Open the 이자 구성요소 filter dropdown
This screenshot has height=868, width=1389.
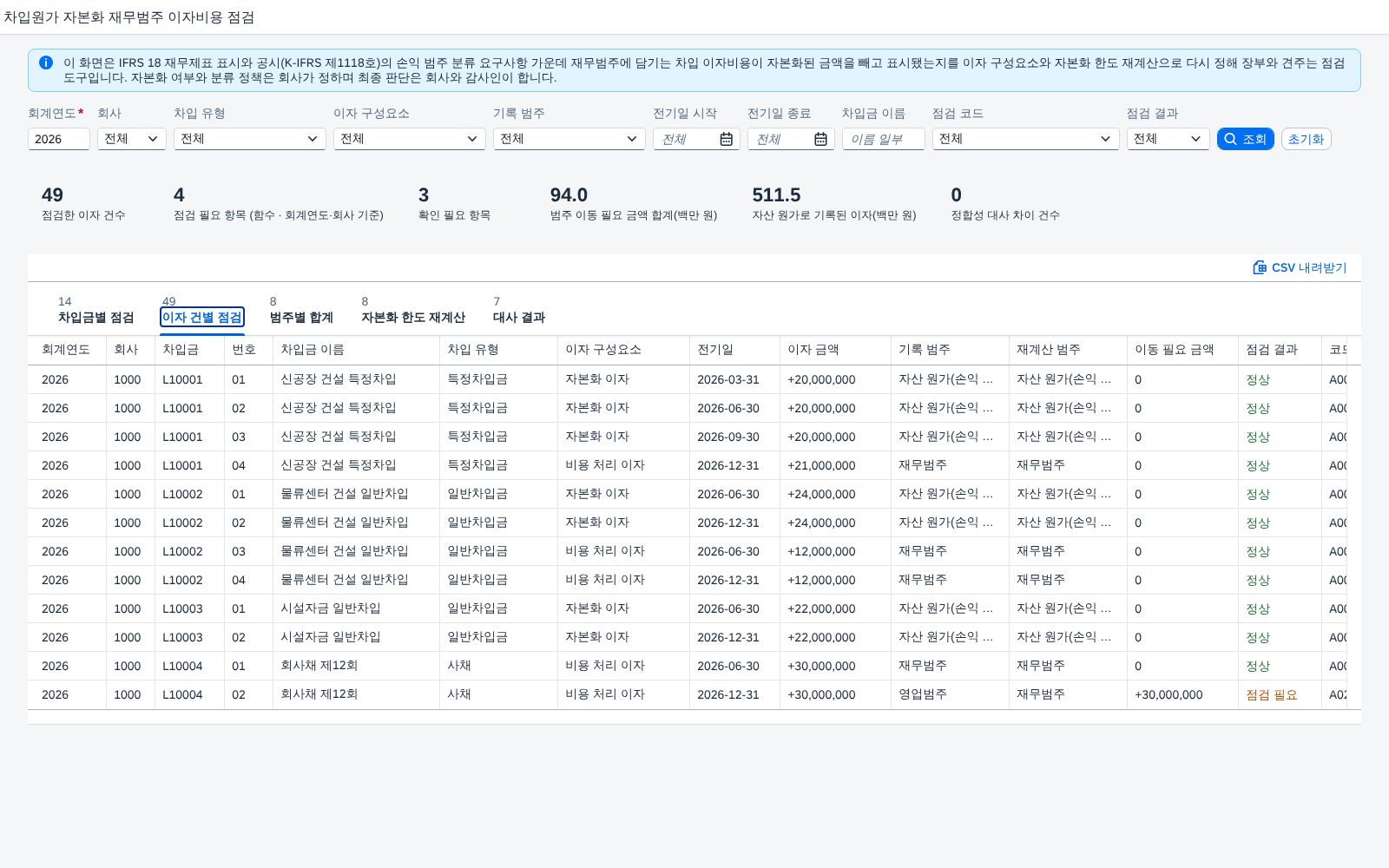(410, 139)
